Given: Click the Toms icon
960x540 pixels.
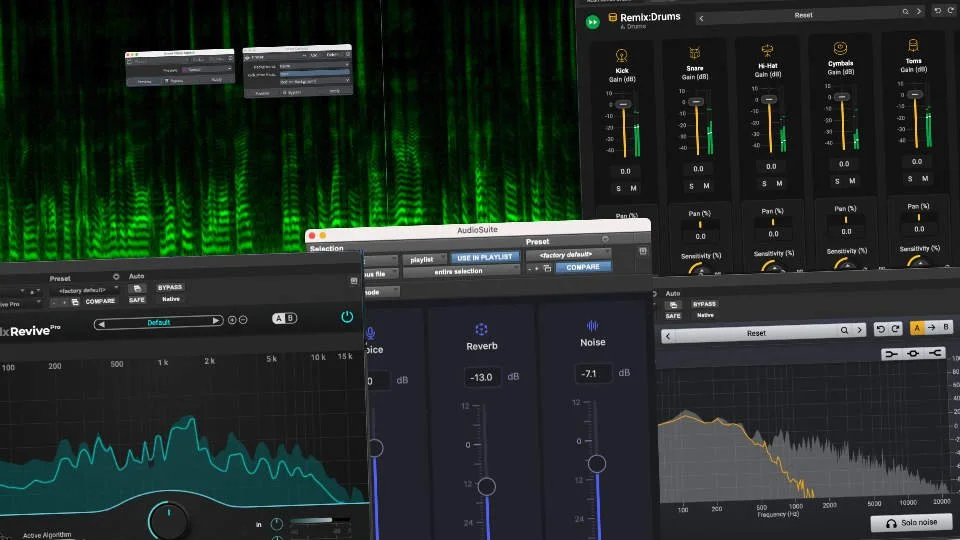Looking at the screenshot, I should 913,47.
